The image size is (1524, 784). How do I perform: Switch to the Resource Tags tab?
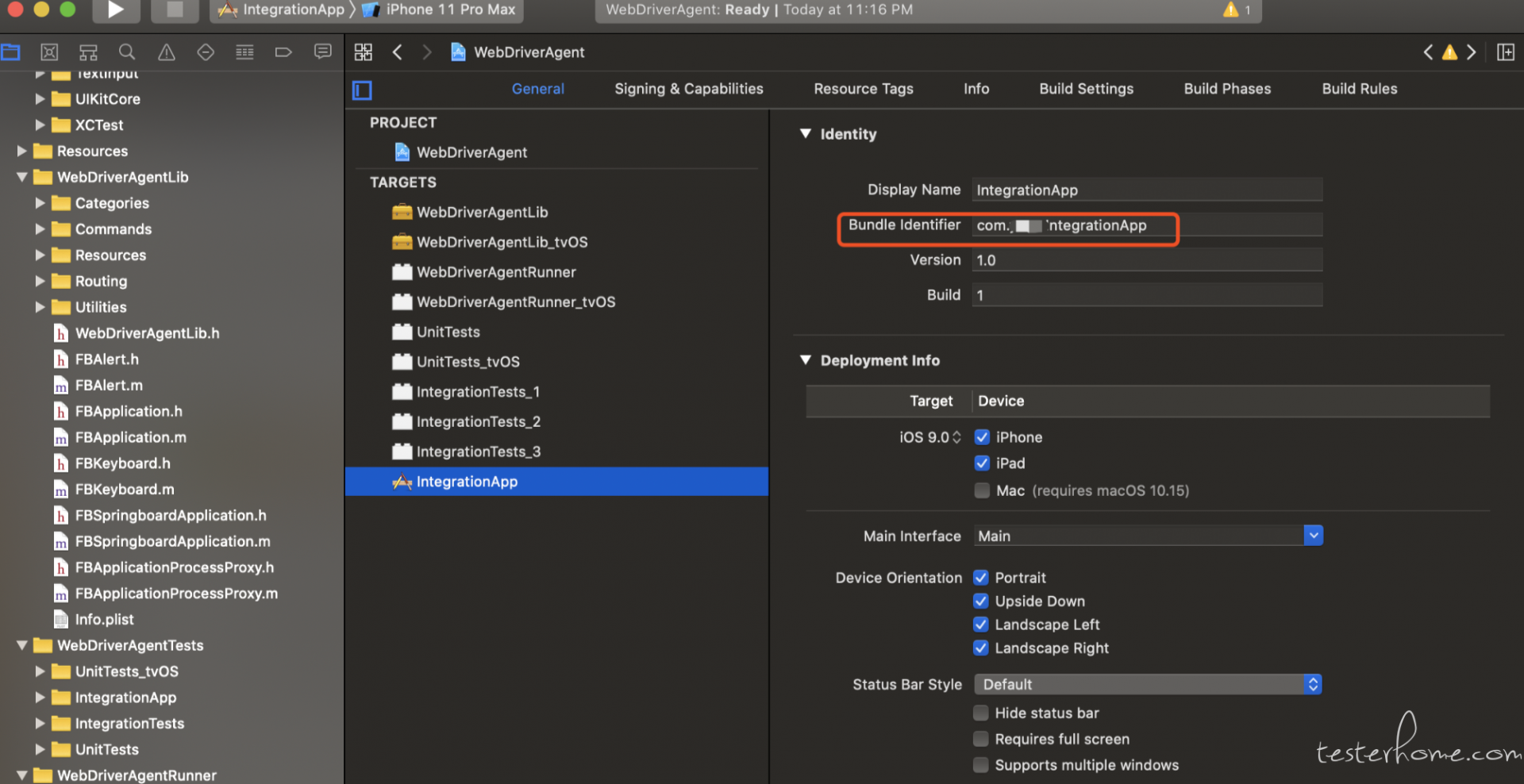(x=864, y=89)
